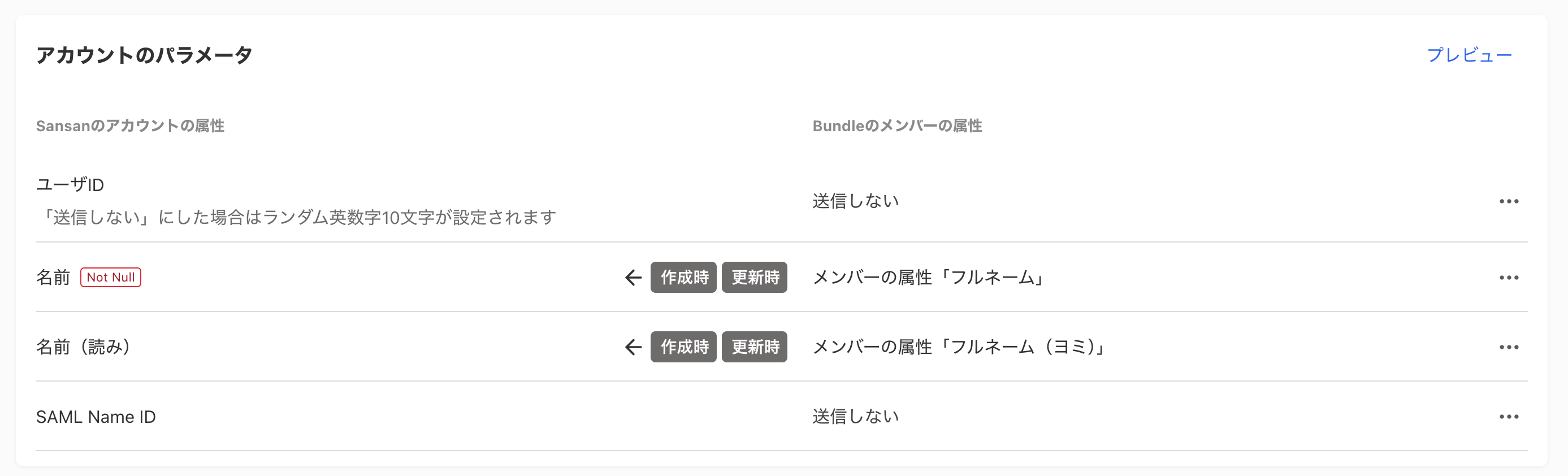1568x476 pixels.
Task: Click the SAML Name ID attribute label
Action: pyautogui.click(x=96, y=417)
